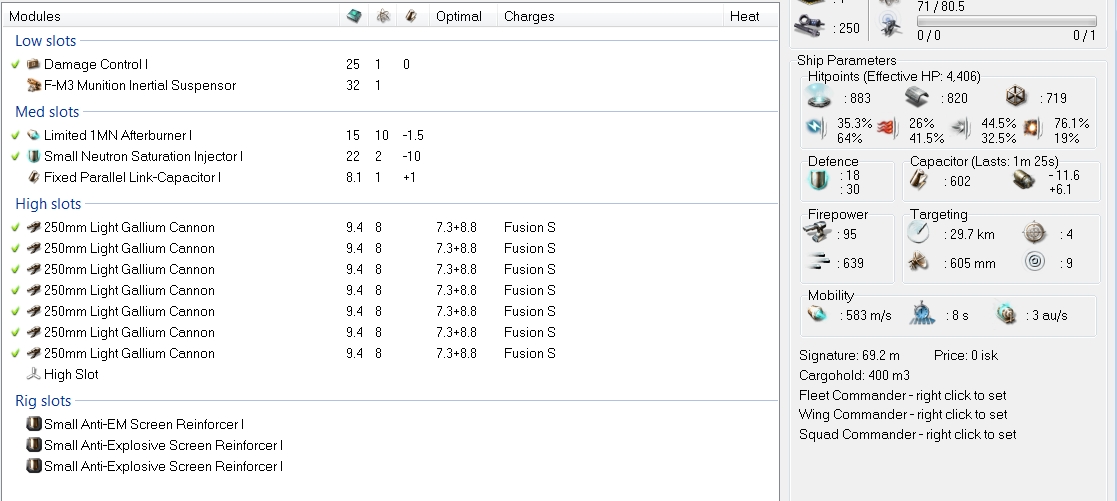Click the structure hitpoints icon
Image resolution: width=1117 pixels, height=501 pixels.
[x=1015, y=97]
